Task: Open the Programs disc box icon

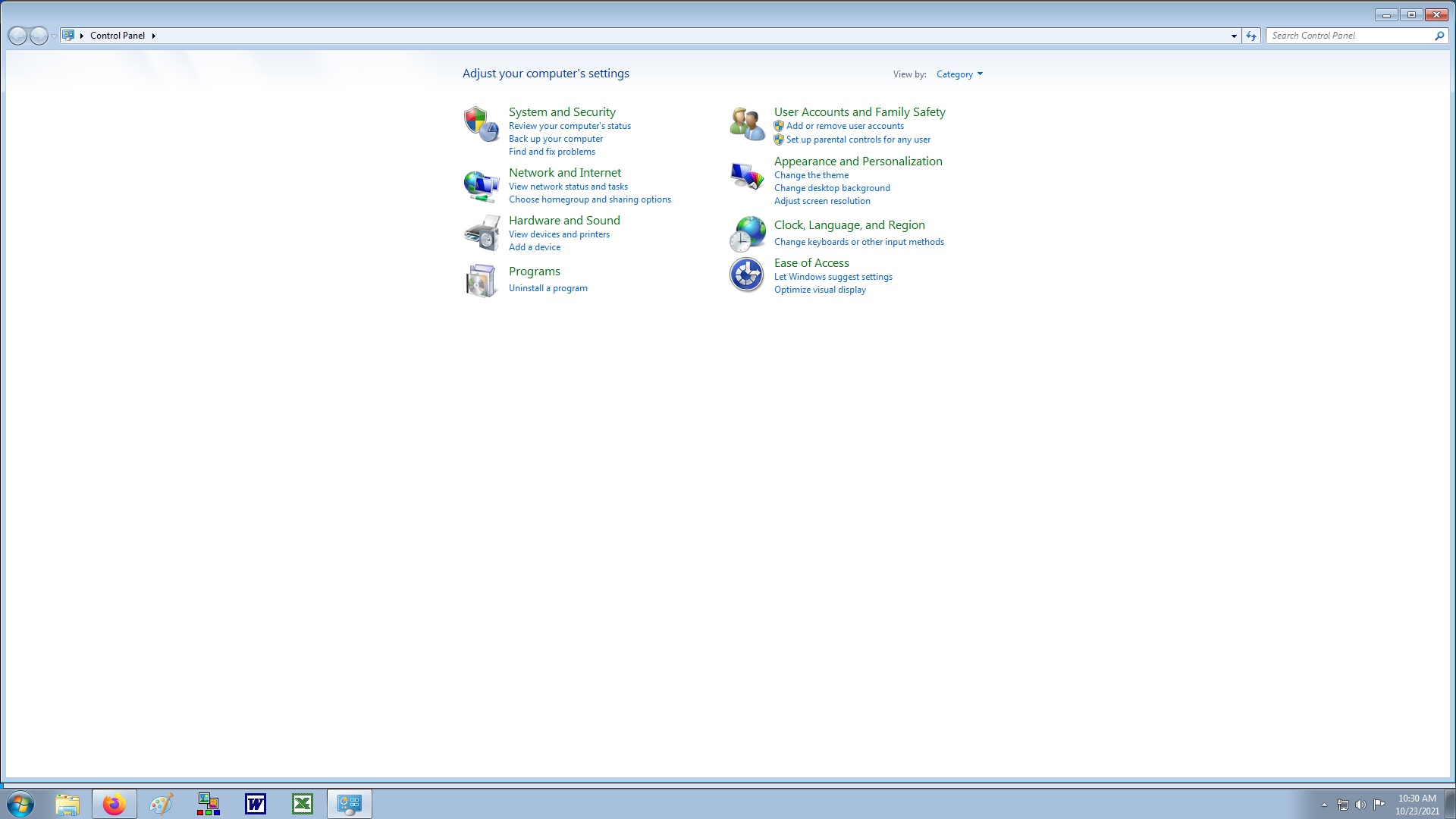Action: pyautogui.click(x=482, y=281)
